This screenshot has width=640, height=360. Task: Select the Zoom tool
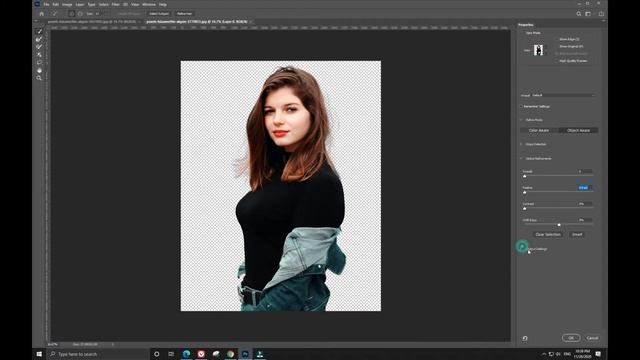coord(39,78)
